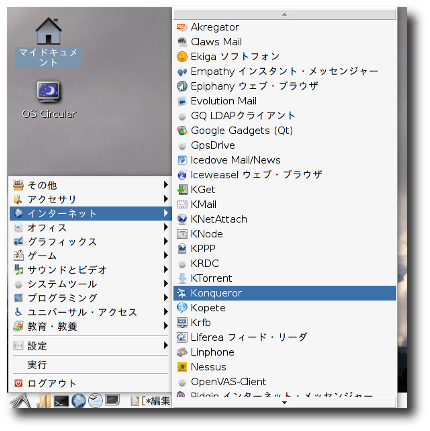The width and height of the screenshot is (430, 431).
Task: Click the Claws Mail icon
Action: [182, 42]
